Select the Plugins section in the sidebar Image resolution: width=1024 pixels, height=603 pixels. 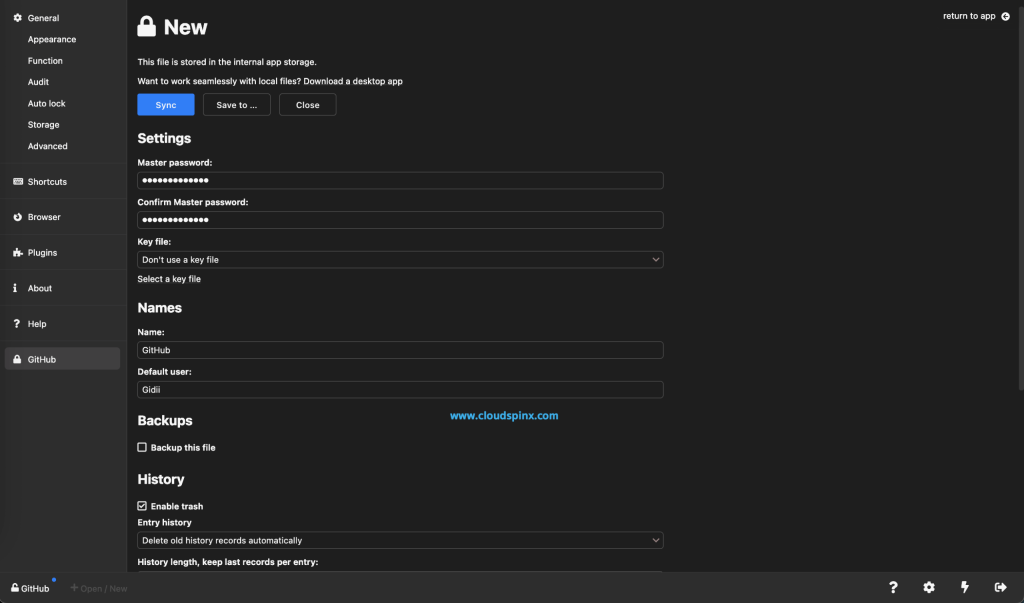42,252
